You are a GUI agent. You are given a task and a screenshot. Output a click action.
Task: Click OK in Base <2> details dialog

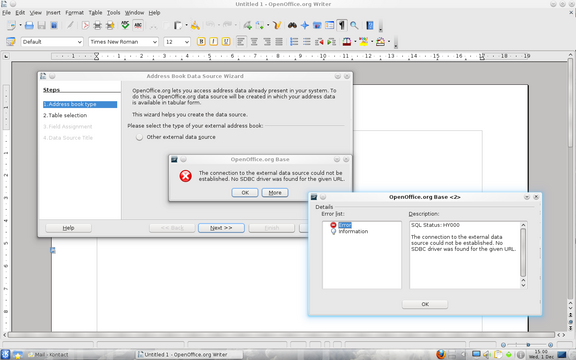[x=425, y=304]
